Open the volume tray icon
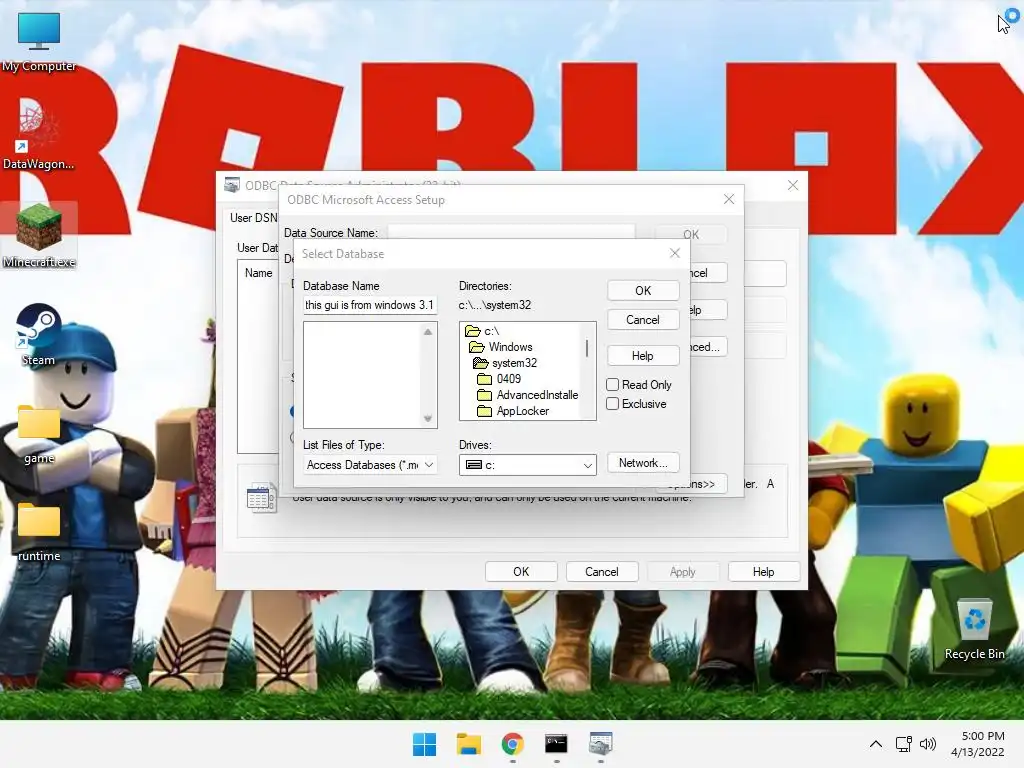 (927, 744)
